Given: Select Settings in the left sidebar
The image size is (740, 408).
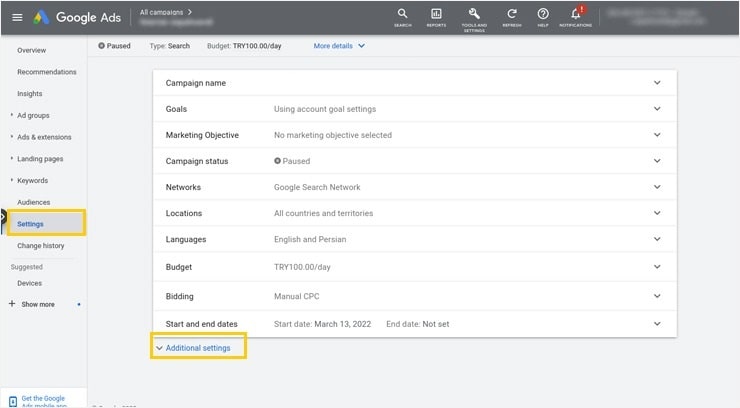Looking at the screenshot, I should [30, 224].
